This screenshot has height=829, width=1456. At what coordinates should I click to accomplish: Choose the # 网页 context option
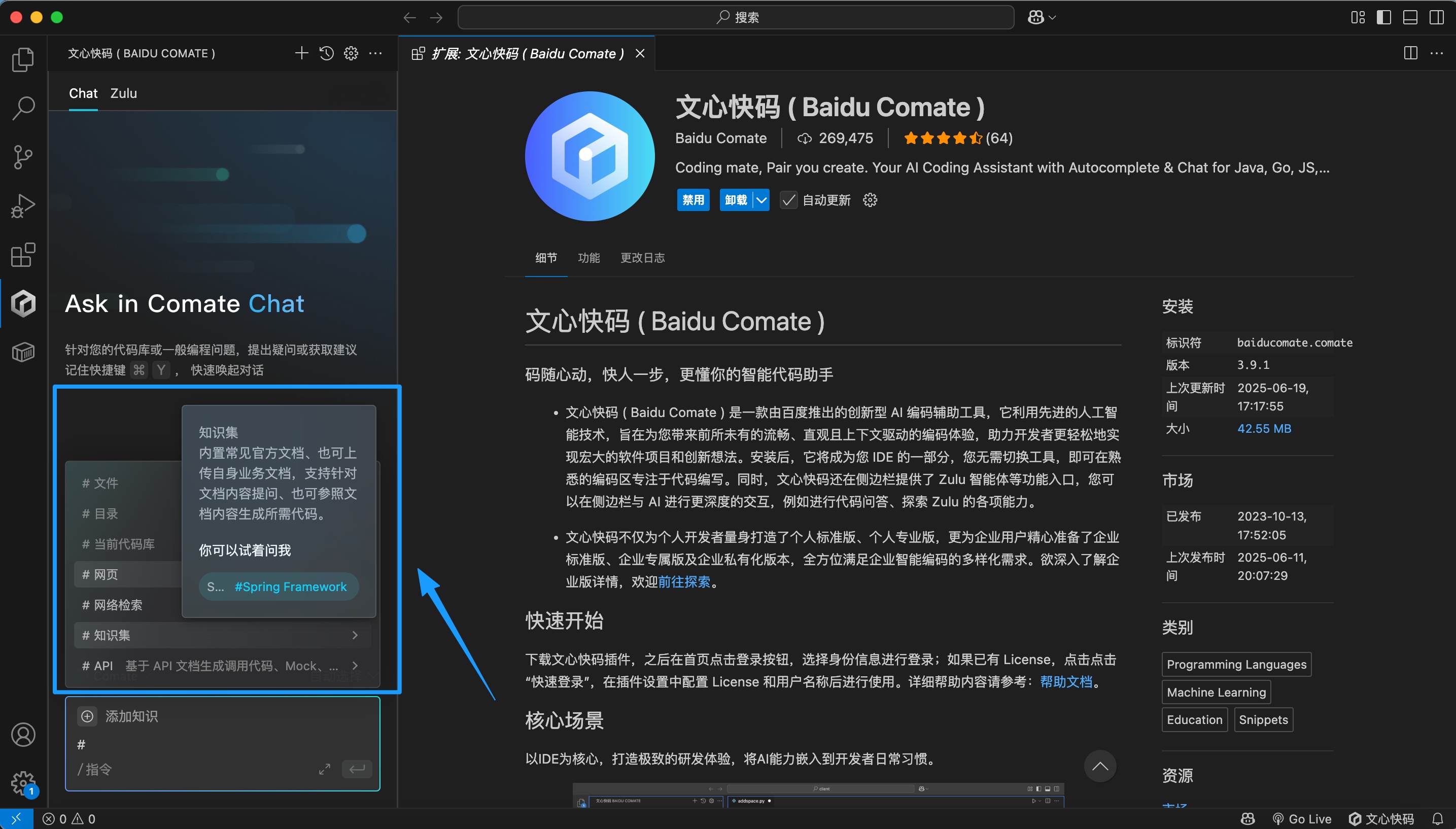(128, 574)
